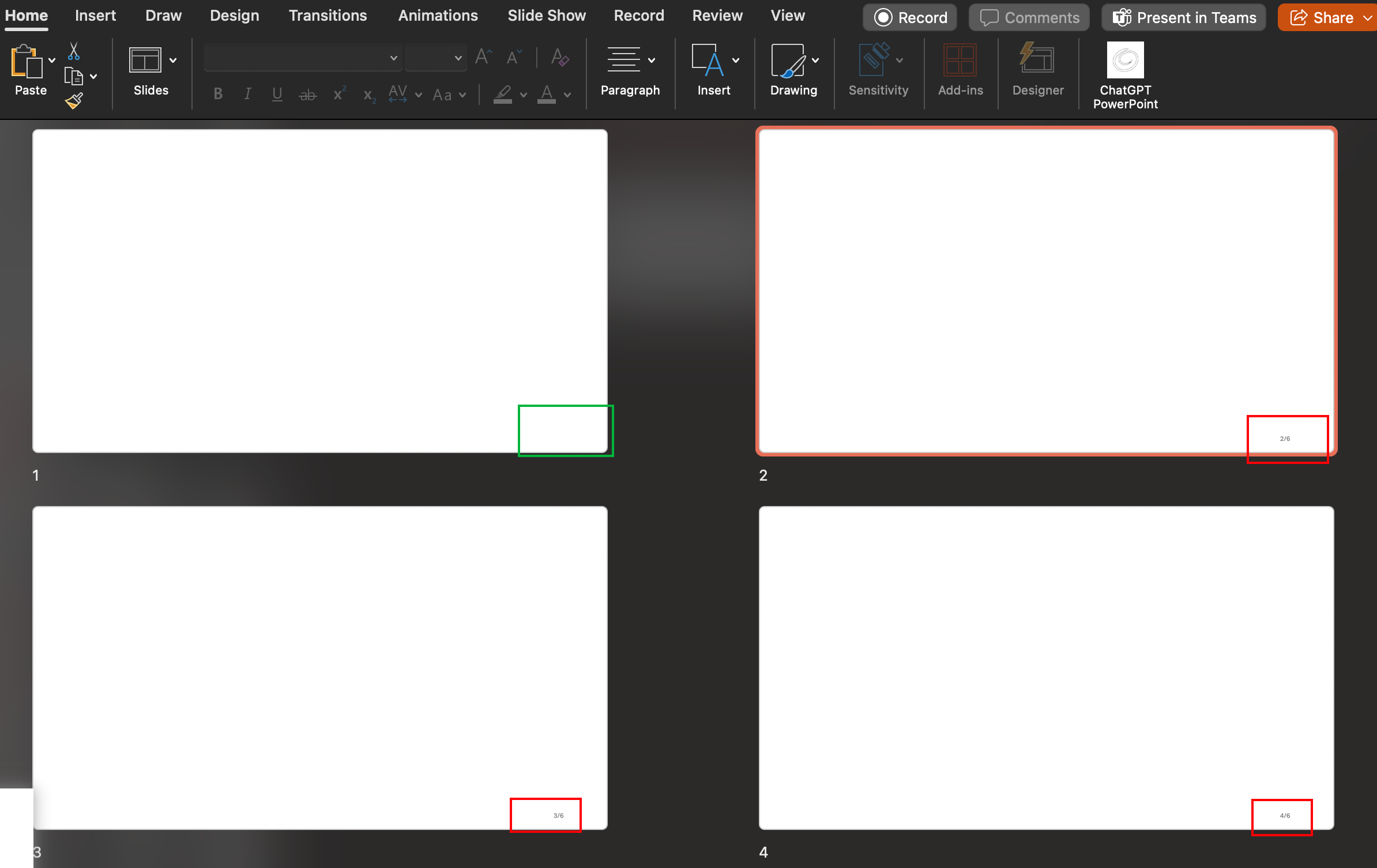Click the Format Painter brush icon
Image resolution: width=1377 pixels, height=868 pixels.
point(74,101)
